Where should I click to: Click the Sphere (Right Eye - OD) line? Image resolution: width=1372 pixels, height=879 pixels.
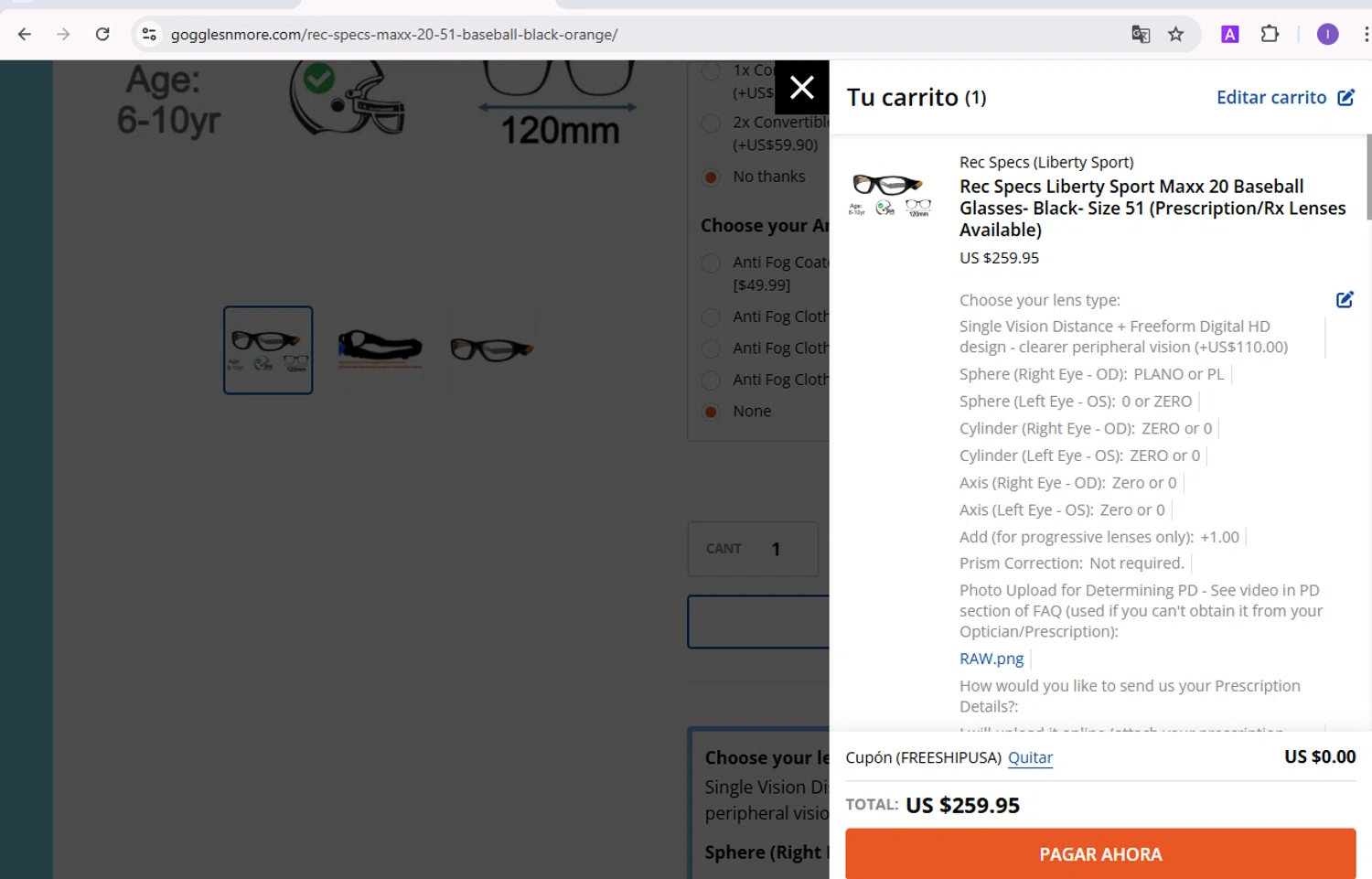point(1091,374)
